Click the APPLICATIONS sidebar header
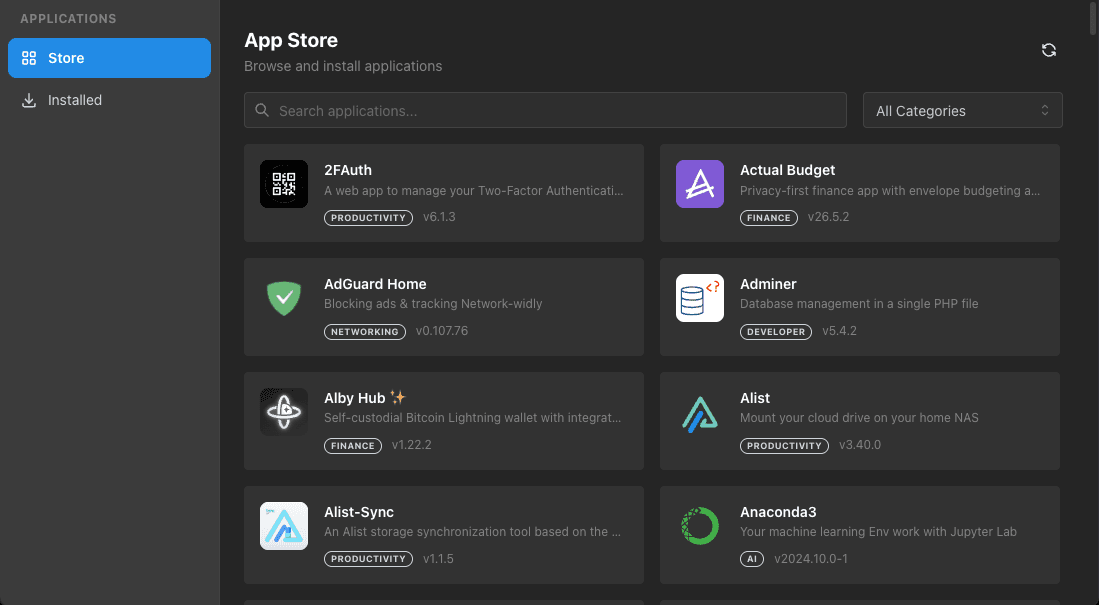The width and height of the screenshot is (1099, 605). click(68, 19)
